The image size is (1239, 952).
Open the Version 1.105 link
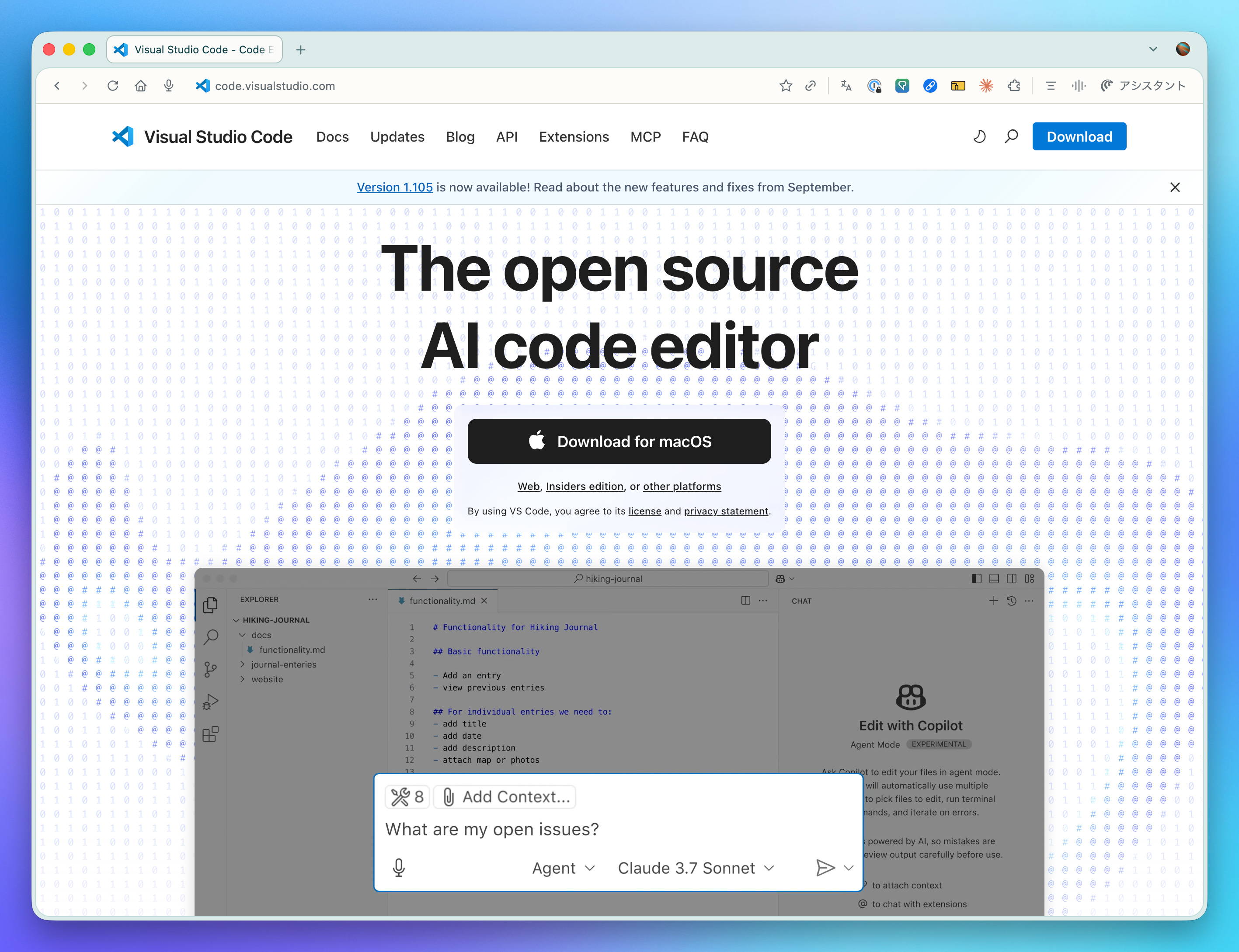394,187
